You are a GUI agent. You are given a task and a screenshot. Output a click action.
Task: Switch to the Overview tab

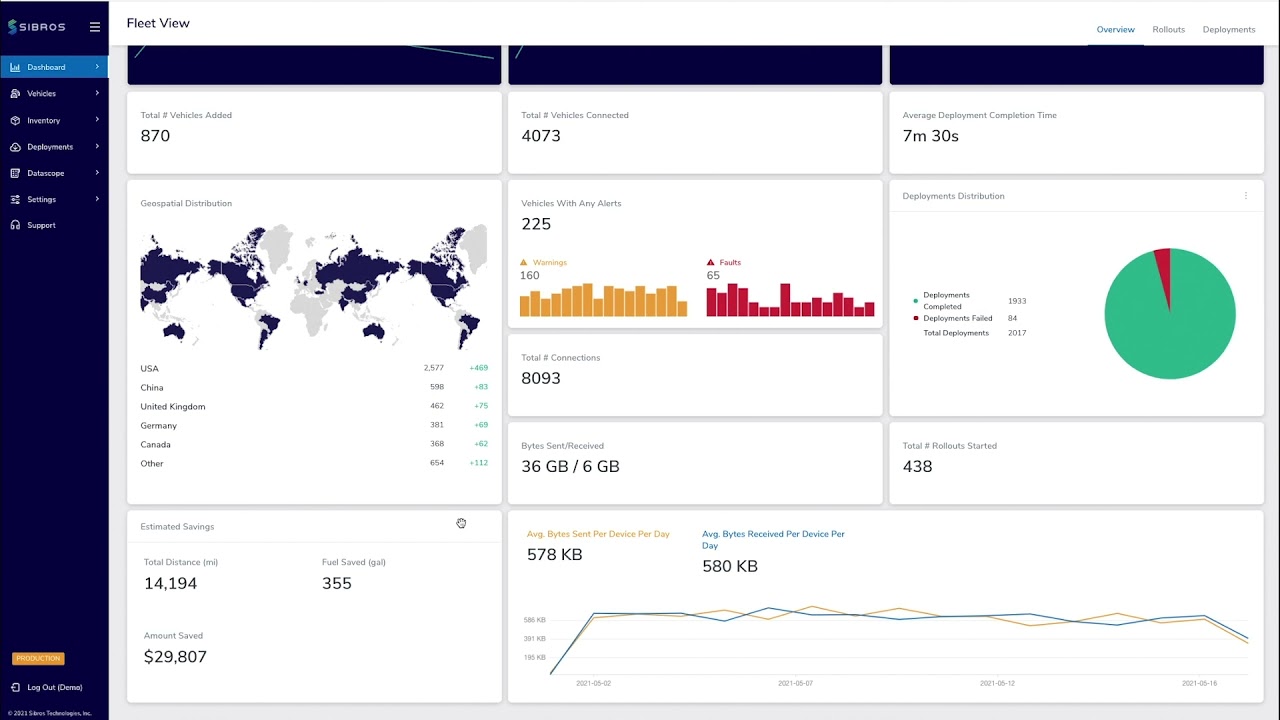point(1115,29)
